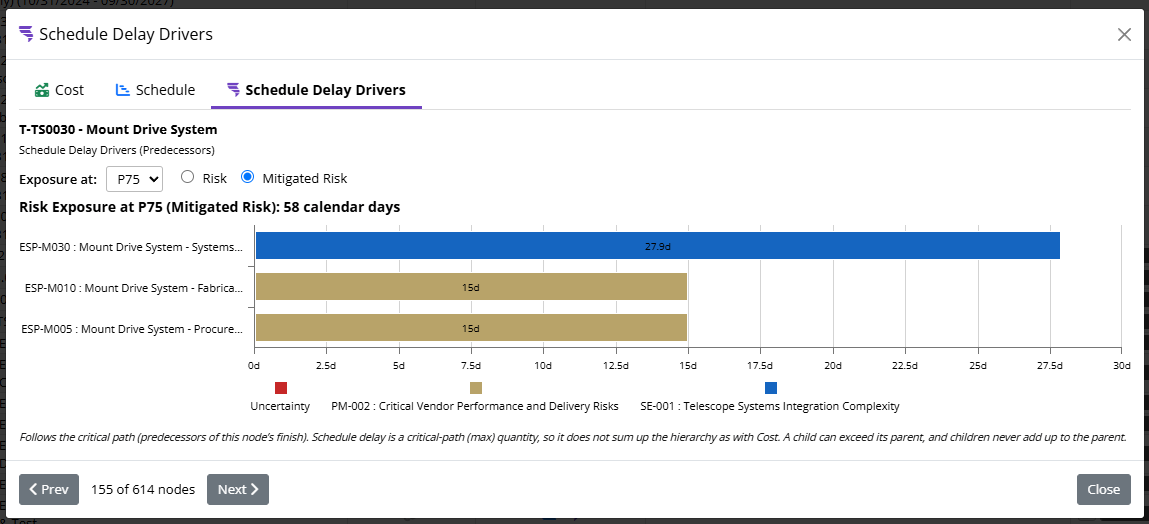Open the Exposure at P75 dropdown

pos(134,178)
